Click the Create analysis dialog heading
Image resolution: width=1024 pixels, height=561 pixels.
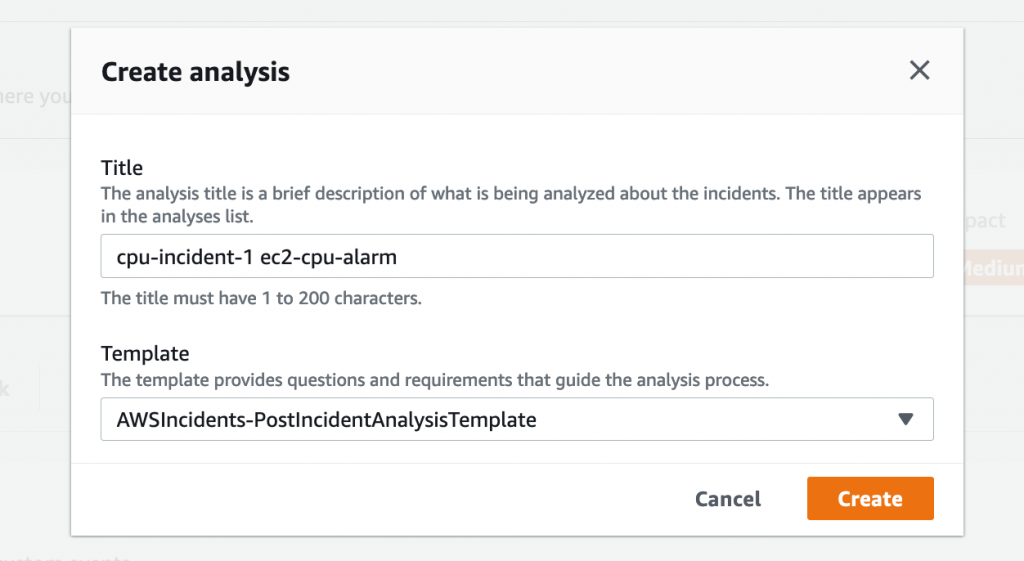(196, 72)
